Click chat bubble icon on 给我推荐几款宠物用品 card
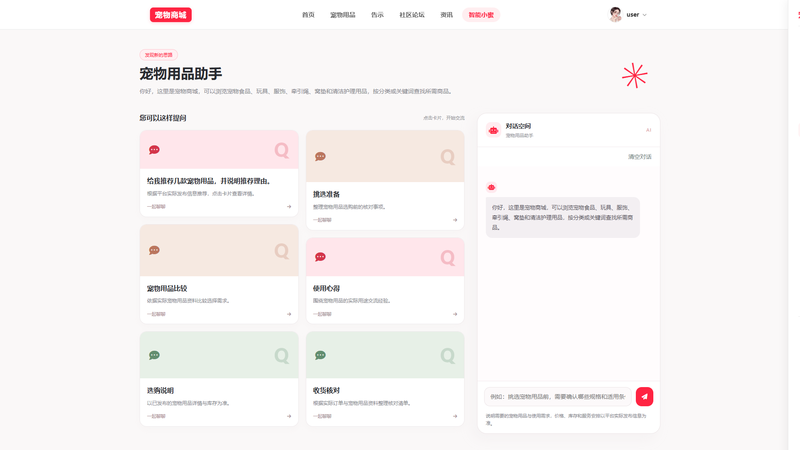The image size is (800, 450). [x=154, y=149]
